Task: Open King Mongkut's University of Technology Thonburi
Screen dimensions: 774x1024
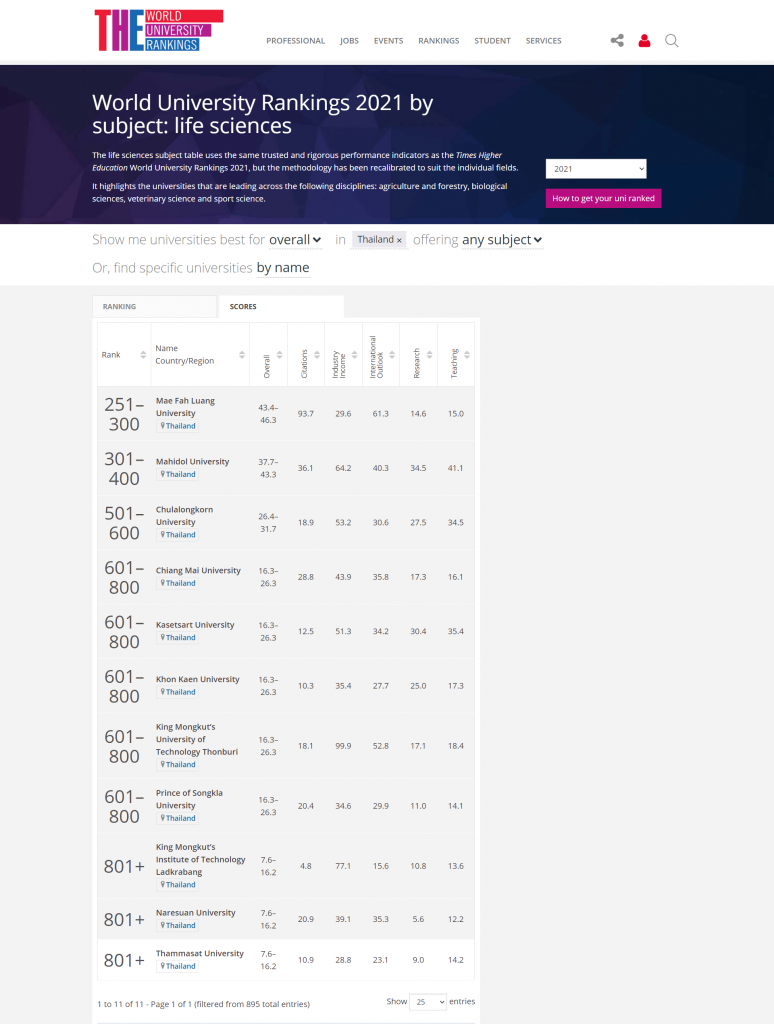Action: coord(197,739)
